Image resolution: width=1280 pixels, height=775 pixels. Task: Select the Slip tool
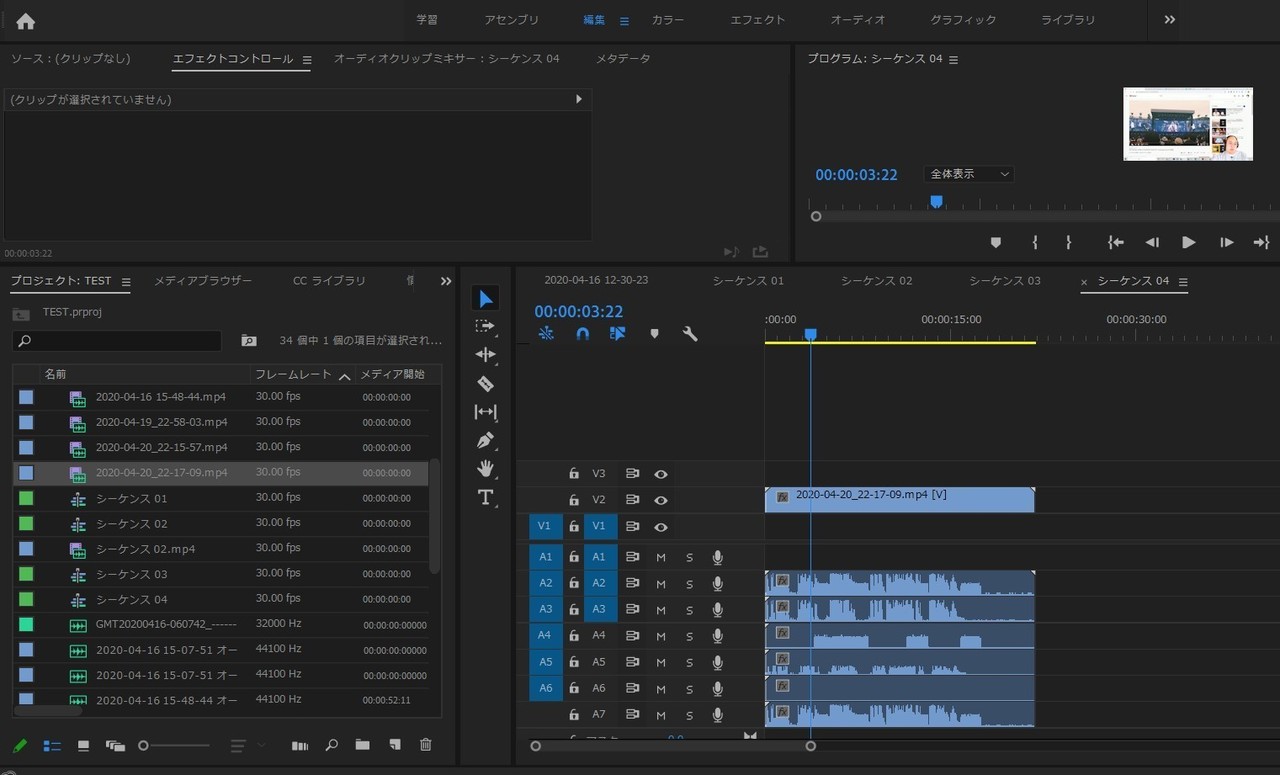click(485, 411)
